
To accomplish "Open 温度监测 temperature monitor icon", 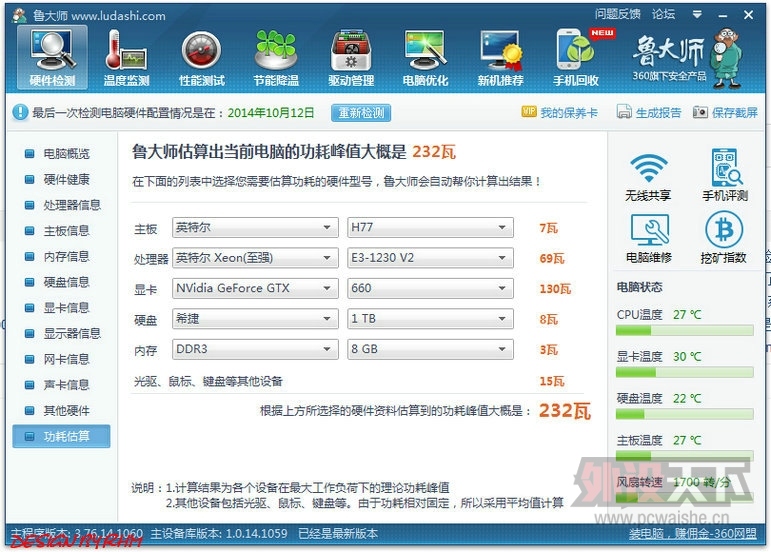I will pyautogui.click(x=126, y=58).
